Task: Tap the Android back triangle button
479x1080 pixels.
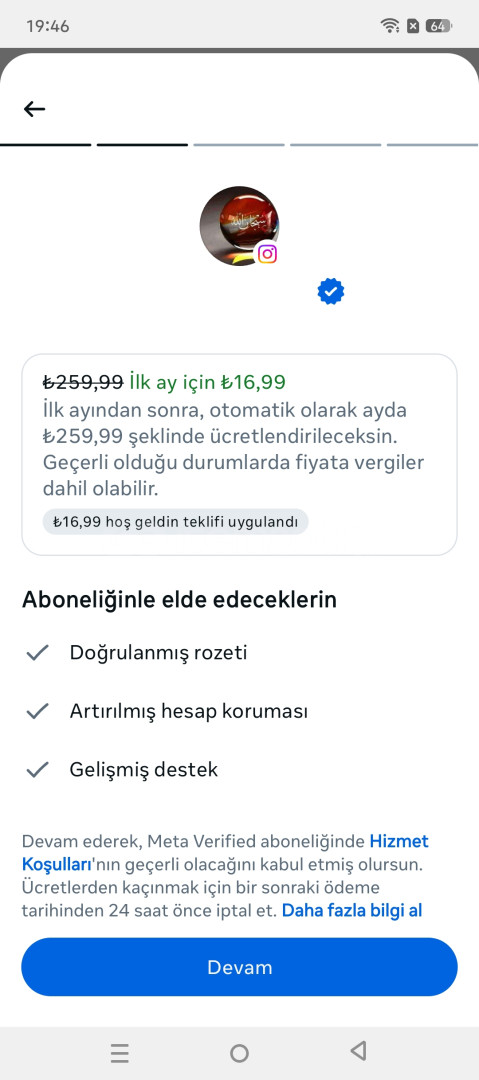Action: [358, 1050]
